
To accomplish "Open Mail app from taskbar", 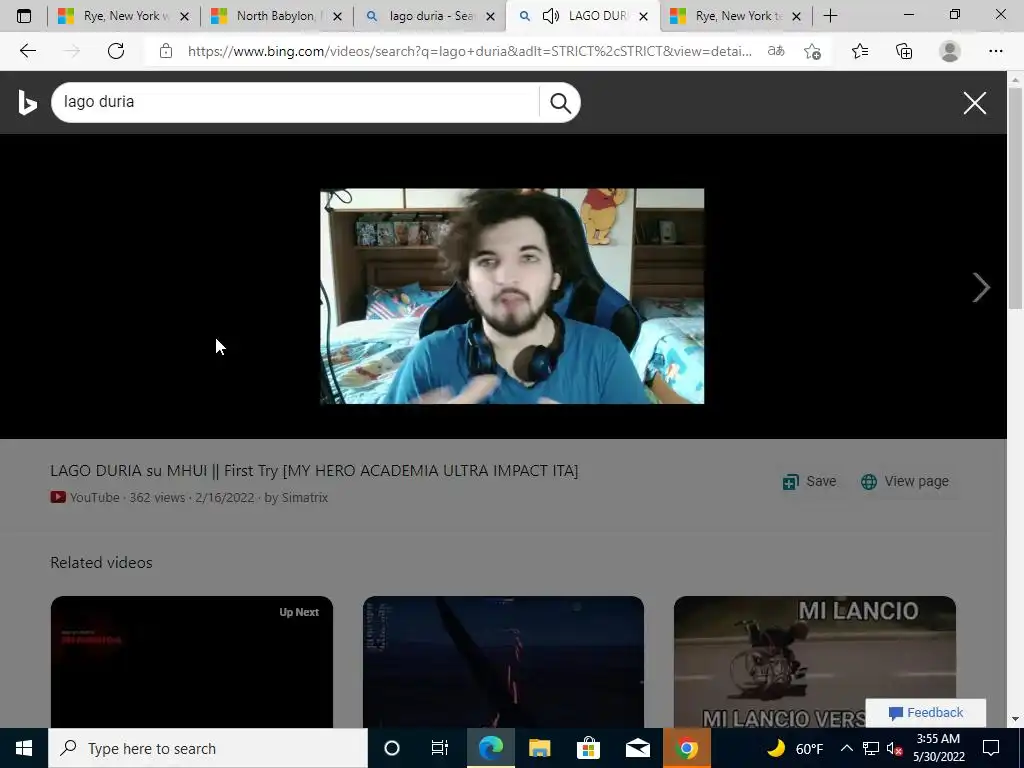I will pyautogui.click(x=637, y=748).
